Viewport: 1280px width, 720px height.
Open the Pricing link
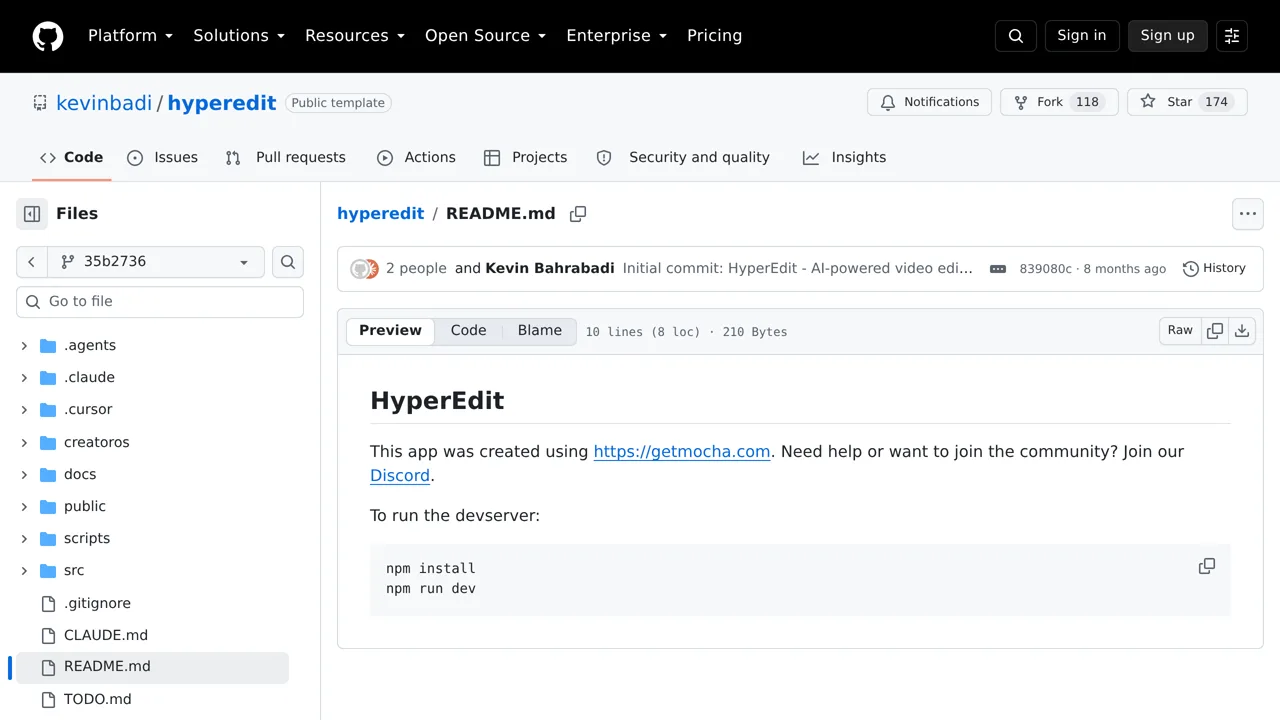click(x=715, y=36)
